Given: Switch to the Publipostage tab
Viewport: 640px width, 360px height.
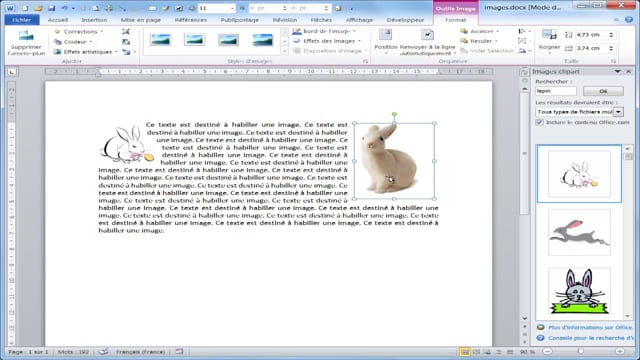Looking at the screenshot, I should tap(240, 20).
